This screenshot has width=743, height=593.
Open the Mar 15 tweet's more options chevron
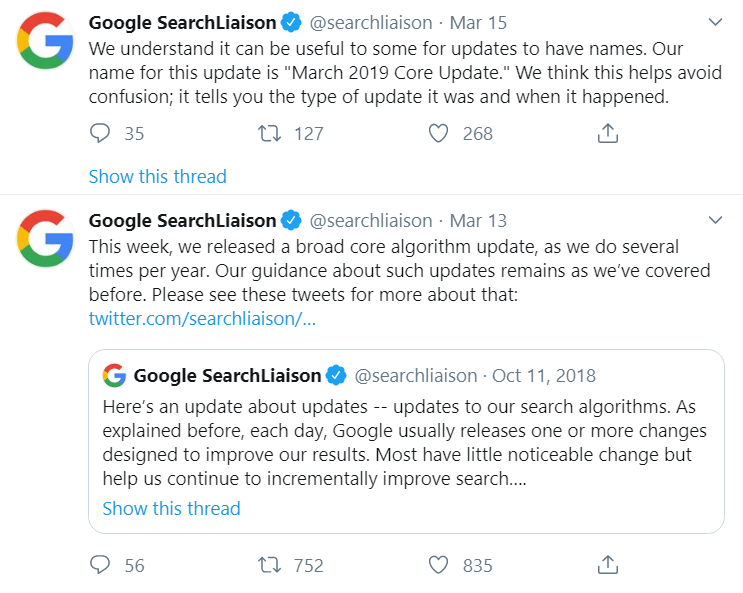pos(715,22)
